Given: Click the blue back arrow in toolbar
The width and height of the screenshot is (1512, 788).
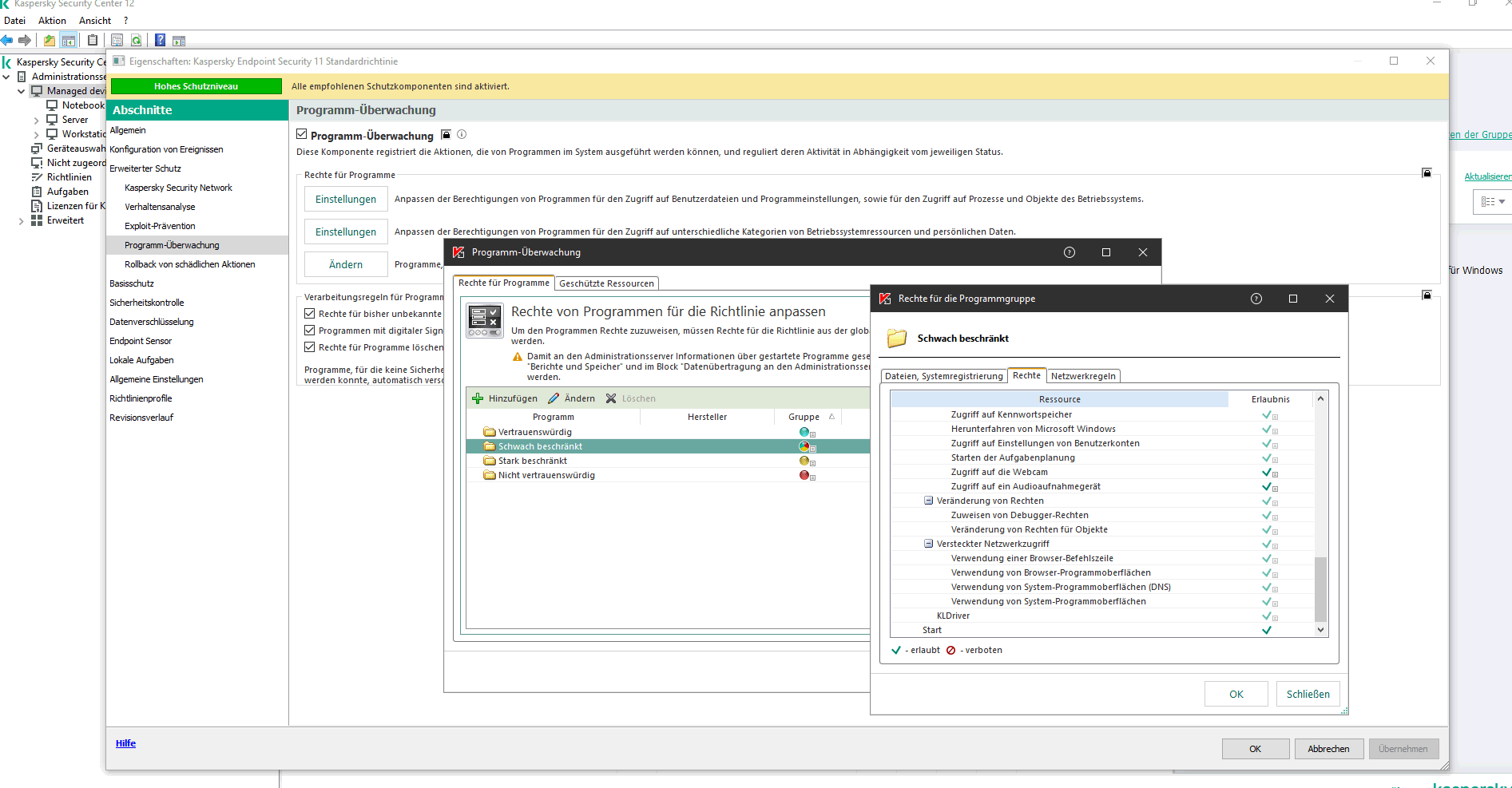Looking at the screenshot, I should click(x=7, y=40).
